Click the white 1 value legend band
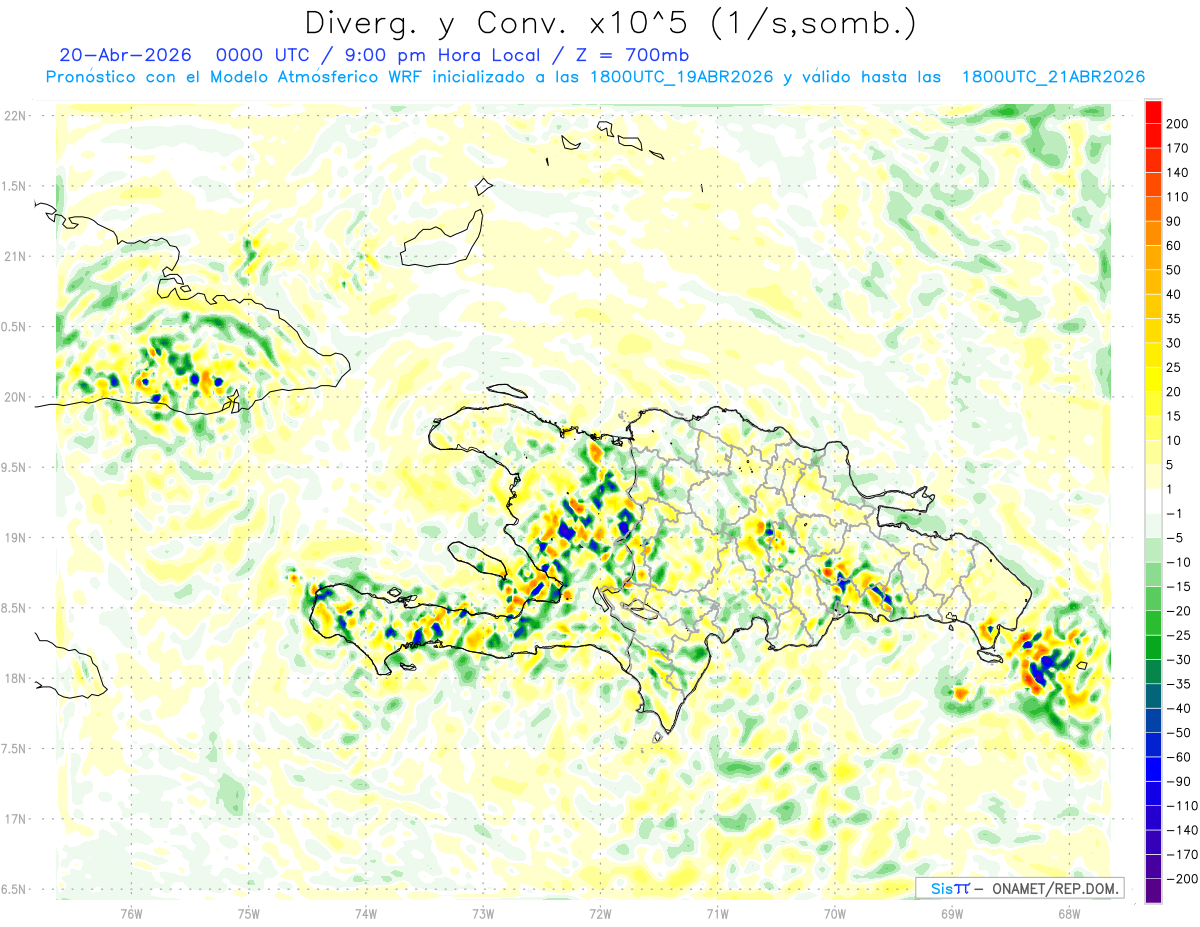The height and width of the screenshot is (927, 1200). click(x=1153, y=502)
